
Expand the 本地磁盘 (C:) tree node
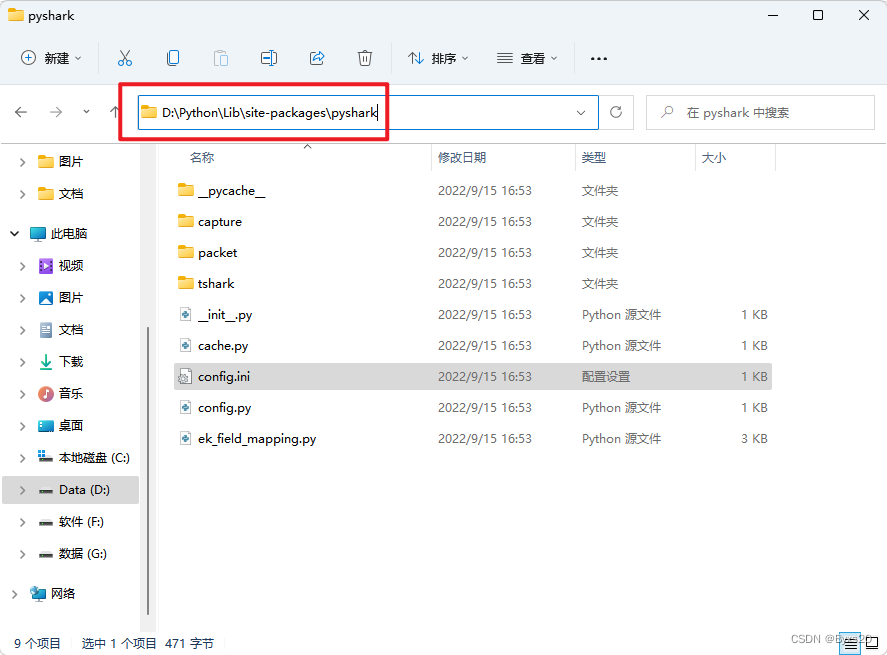tap(22, 458)
